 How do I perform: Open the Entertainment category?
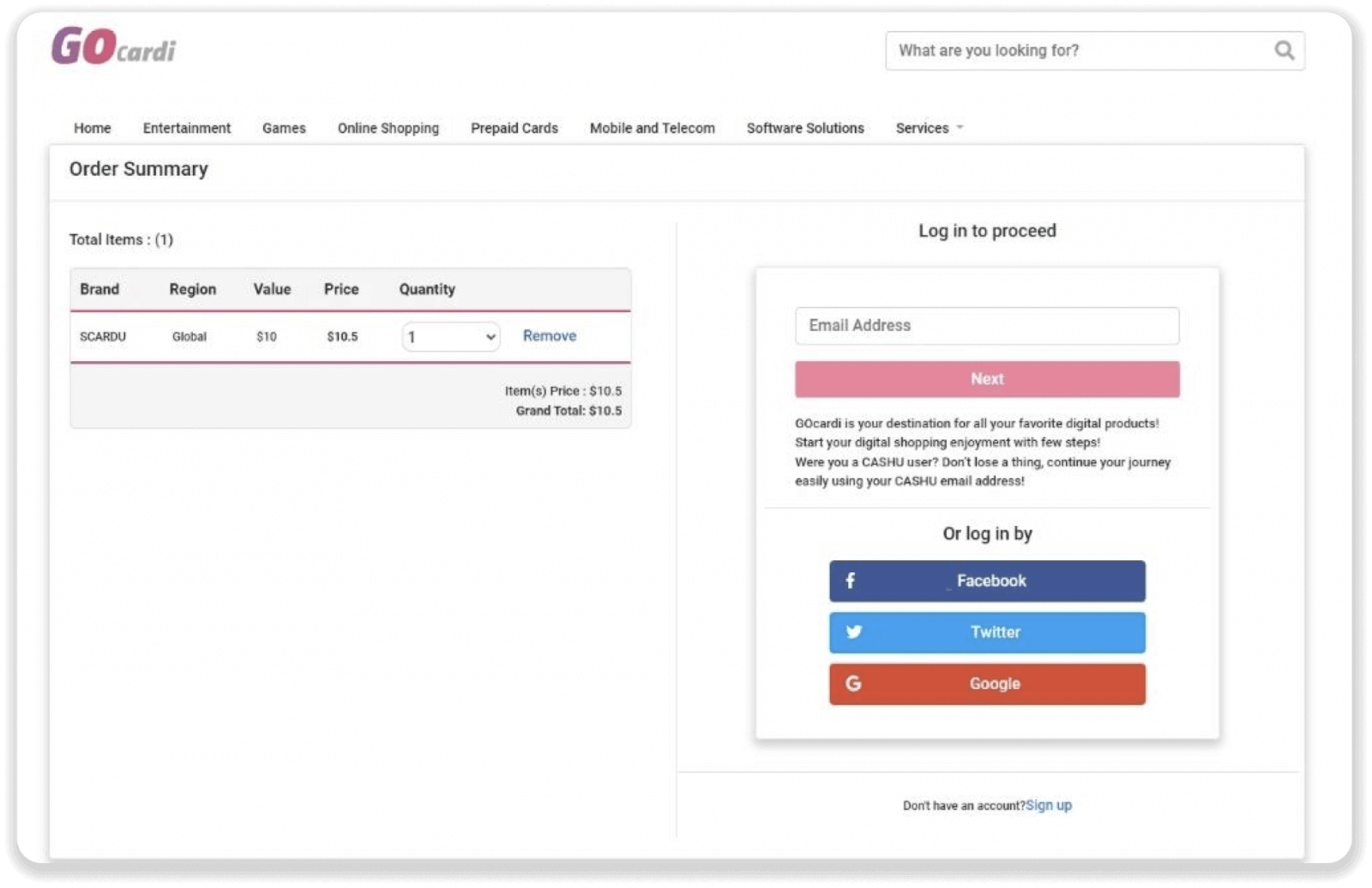tap(186, 128)
